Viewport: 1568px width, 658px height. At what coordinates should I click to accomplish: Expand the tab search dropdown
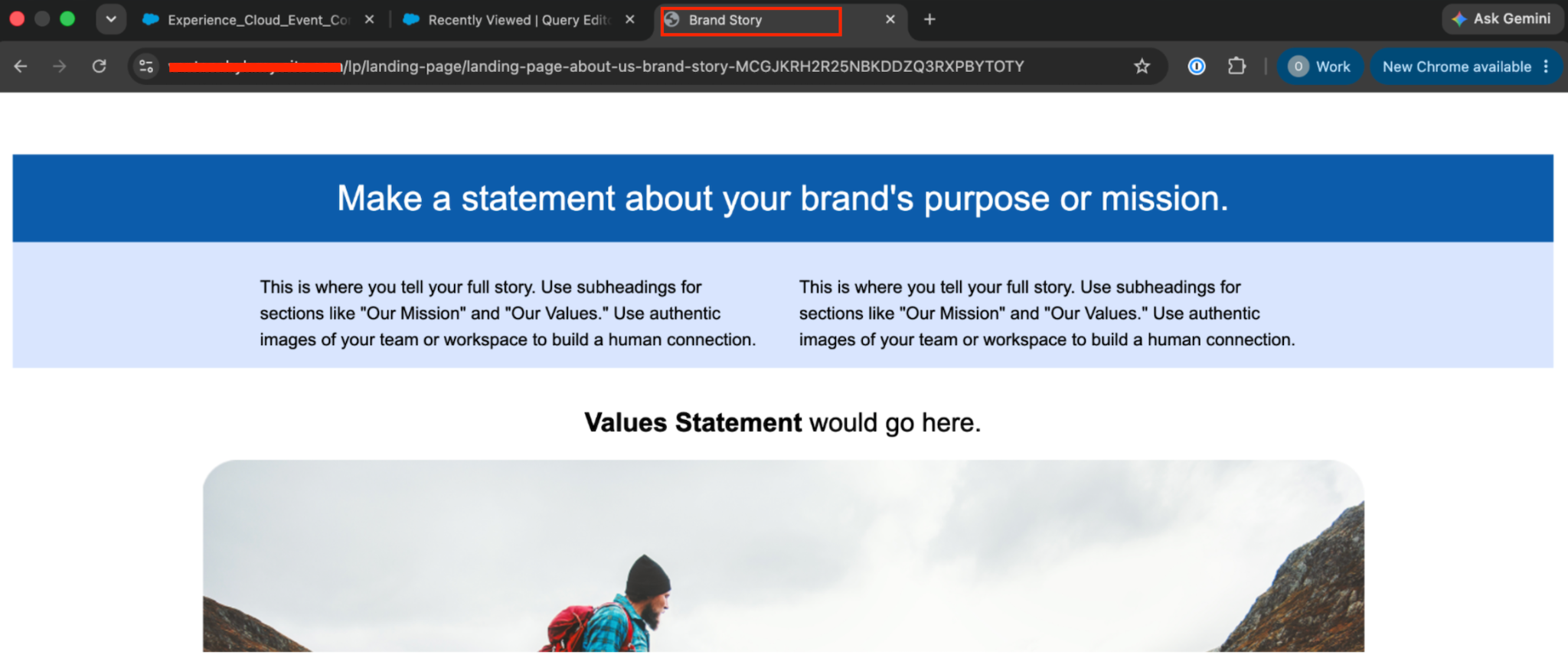111,19
